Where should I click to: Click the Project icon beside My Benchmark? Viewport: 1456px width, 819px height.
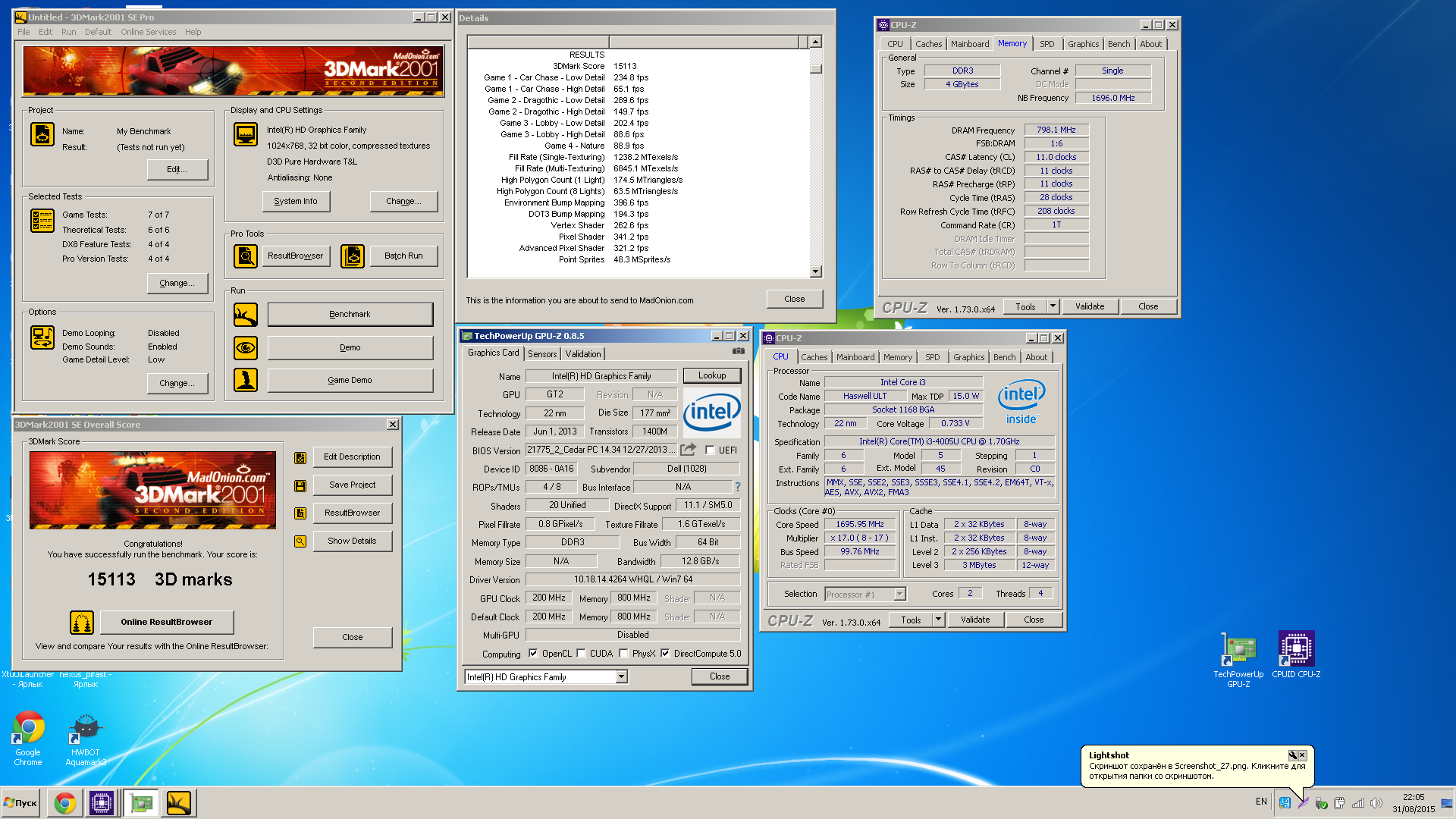click(x=42, y=134)
